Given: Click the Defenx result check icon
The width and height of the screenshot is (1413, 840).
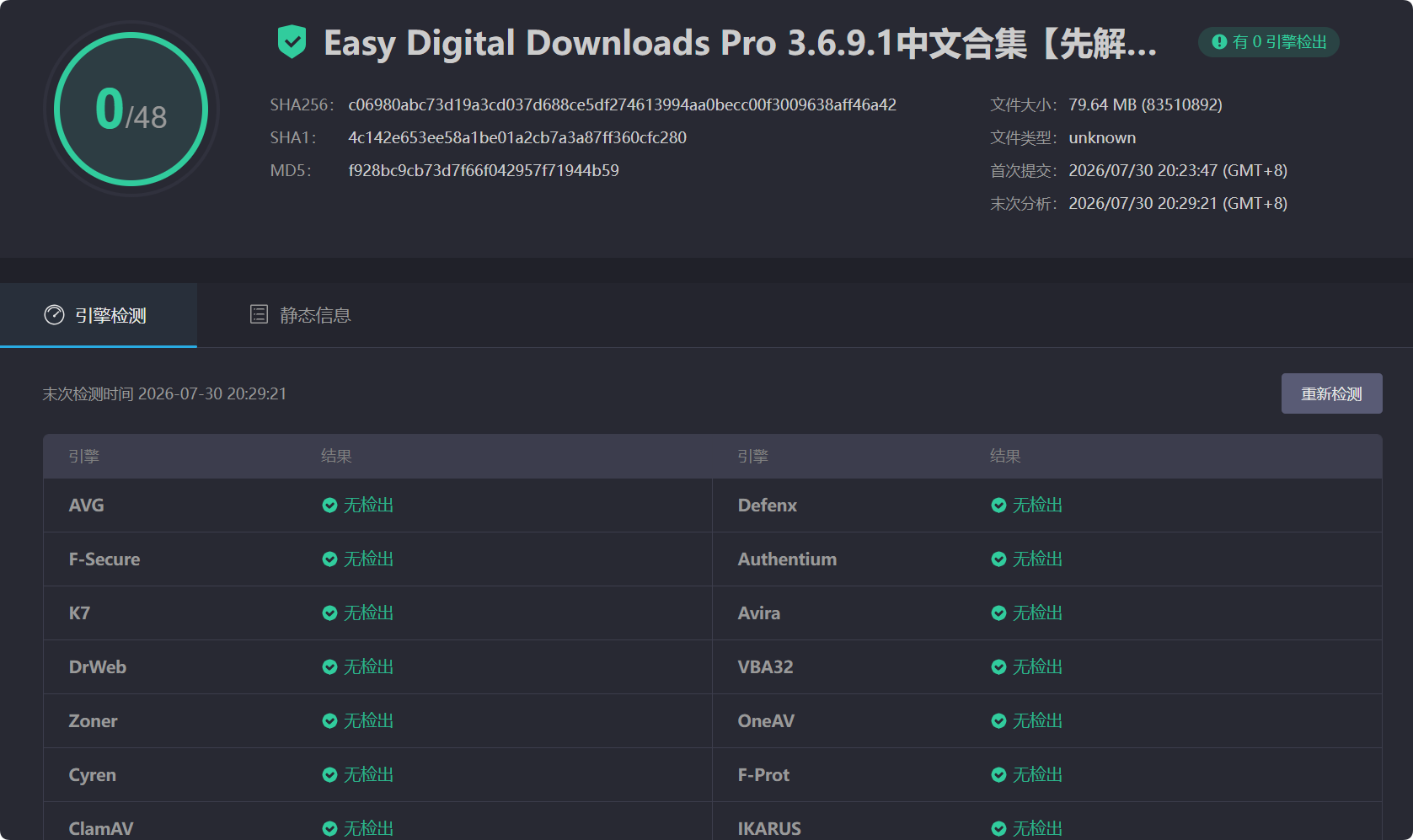Looking at the screenshot, I should click(x=998, y=506).
